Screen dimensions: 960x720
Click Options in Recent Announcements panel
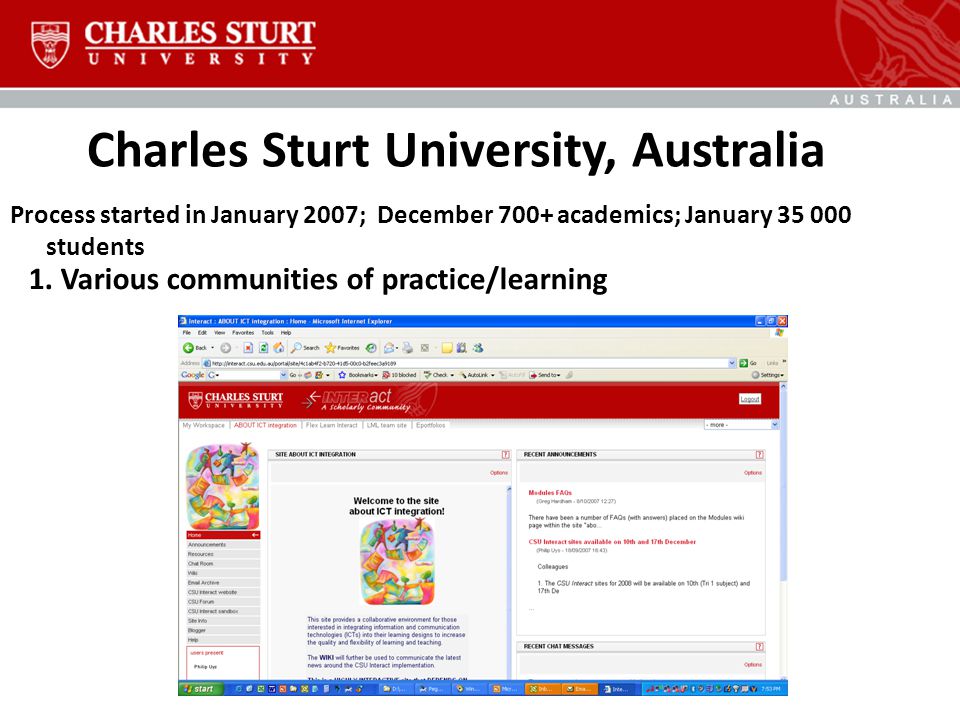click(x=752, y=473)
